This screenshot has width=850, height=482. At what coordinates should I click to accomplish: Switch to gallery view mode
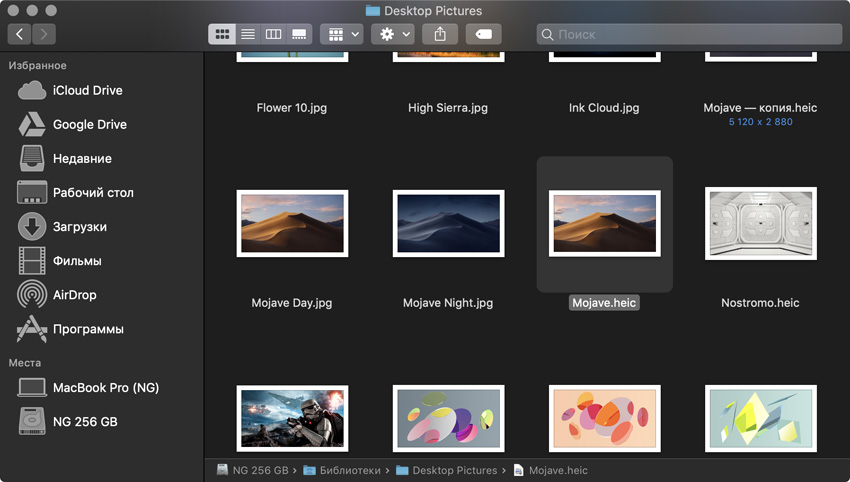pos(299,34)
